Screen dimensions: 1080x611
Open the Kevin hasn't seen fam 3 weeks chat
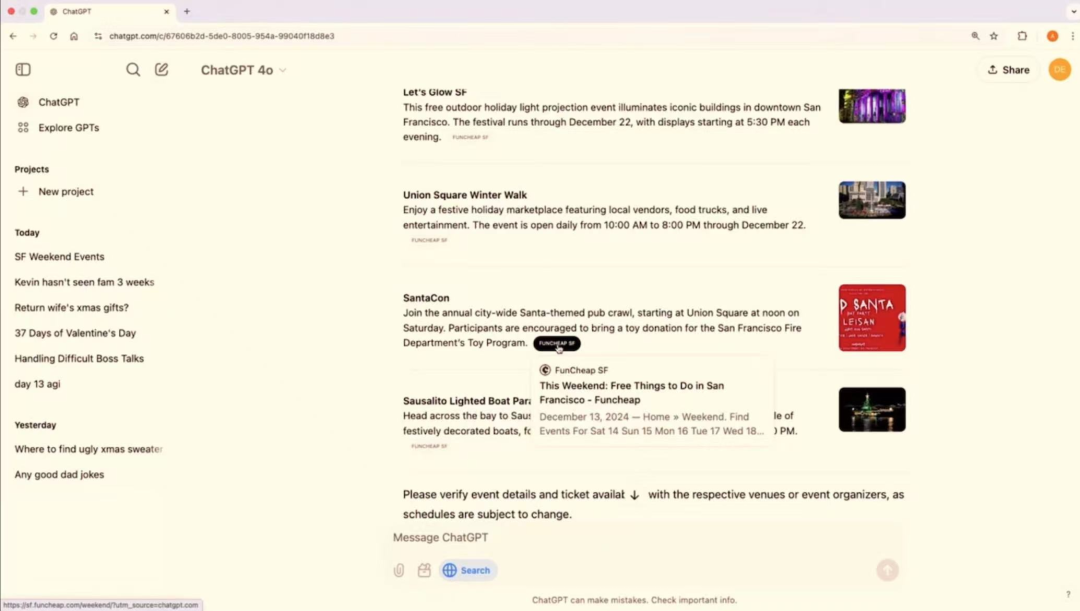tap(84, 282)
